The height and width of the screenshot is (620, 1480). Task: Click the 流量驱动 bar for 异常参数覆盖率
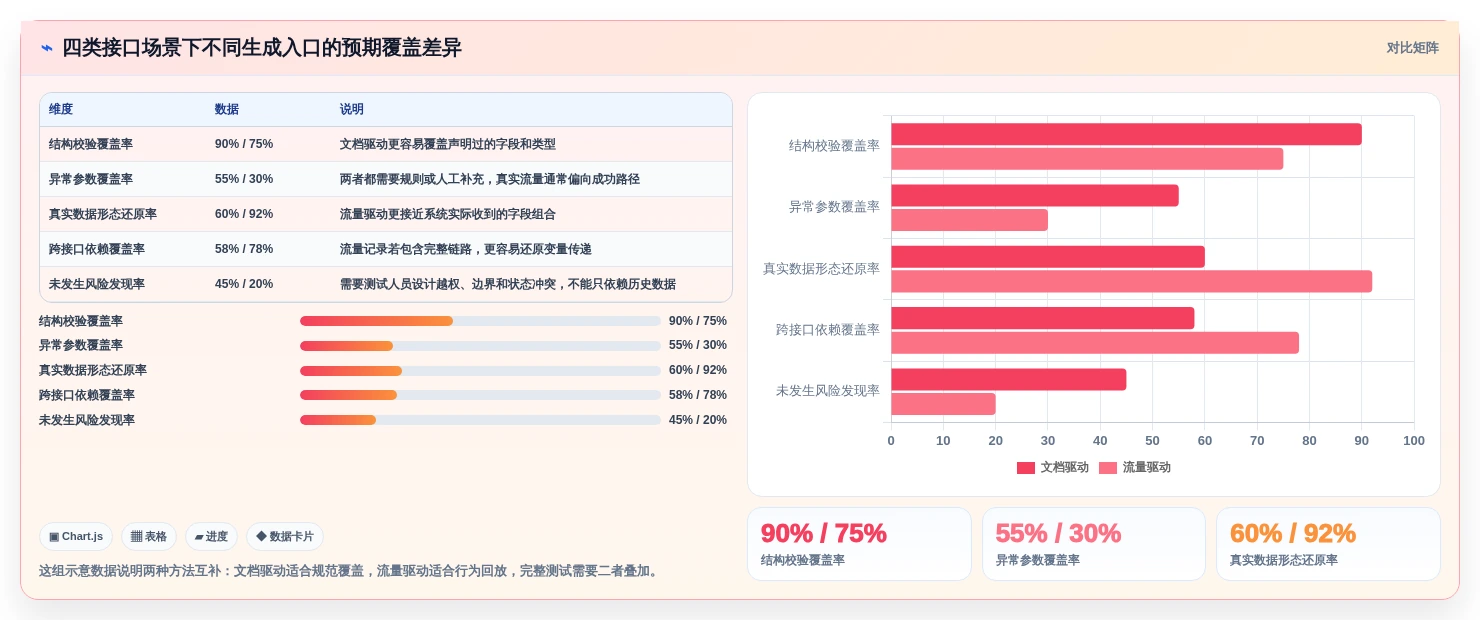969,220
